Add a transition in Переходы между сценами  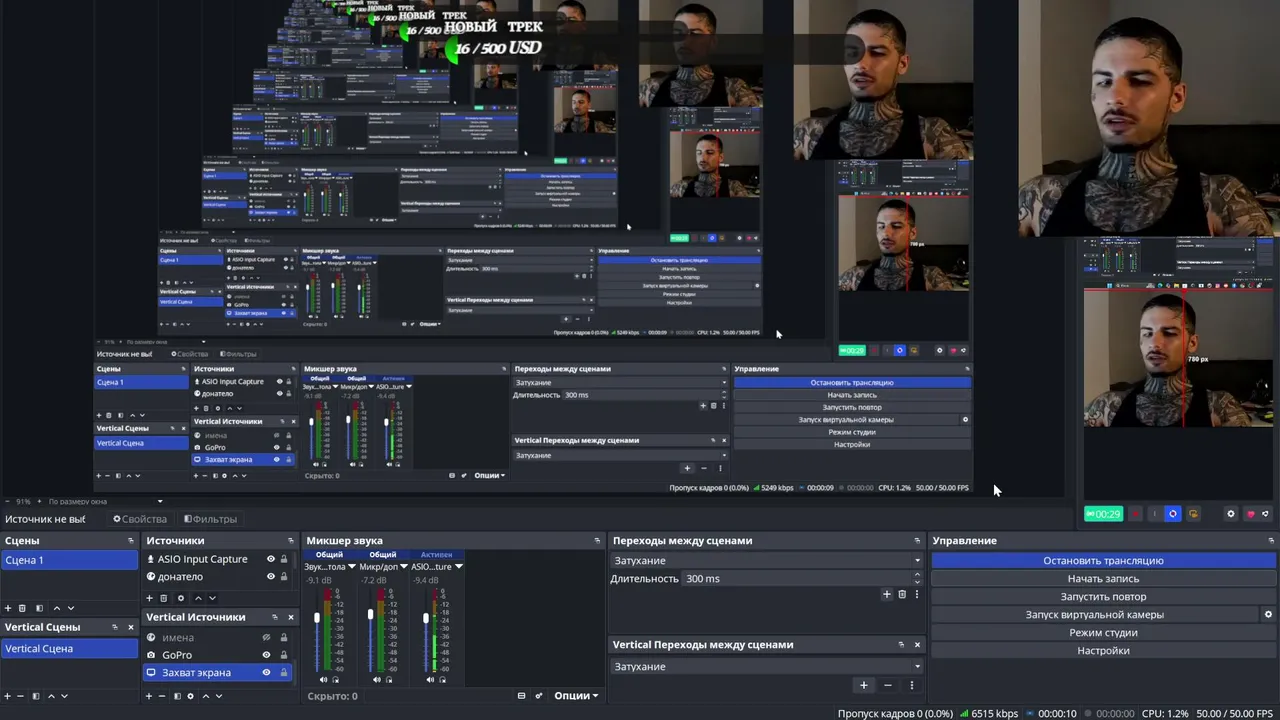[886, 594]
